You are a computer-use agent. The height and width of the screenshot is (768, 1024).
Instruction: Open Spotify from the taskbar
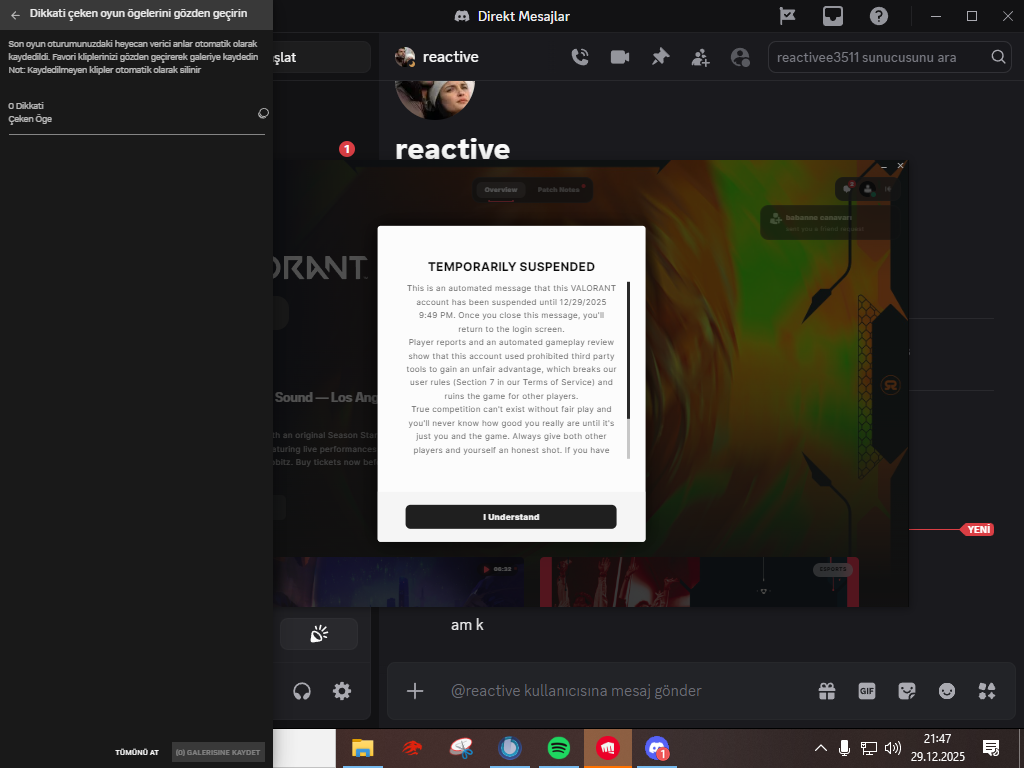coord(559,748)
